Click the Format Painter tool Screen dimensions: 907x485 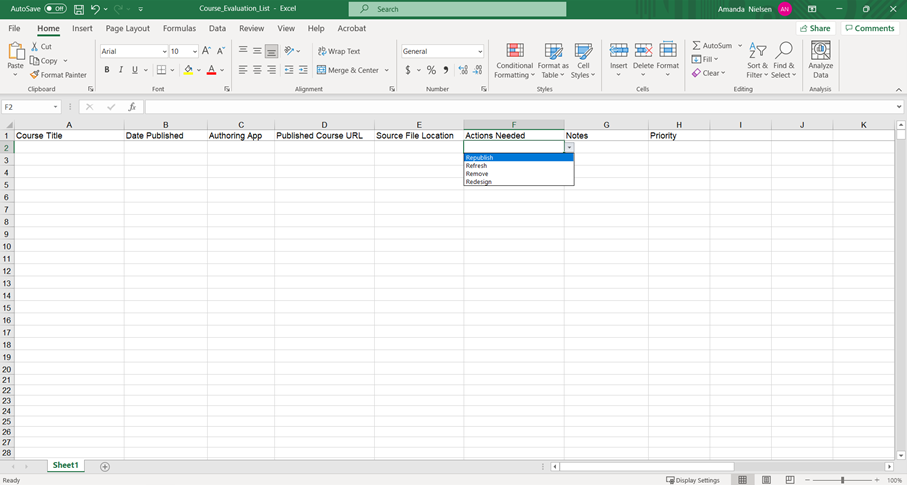(58, 75)
